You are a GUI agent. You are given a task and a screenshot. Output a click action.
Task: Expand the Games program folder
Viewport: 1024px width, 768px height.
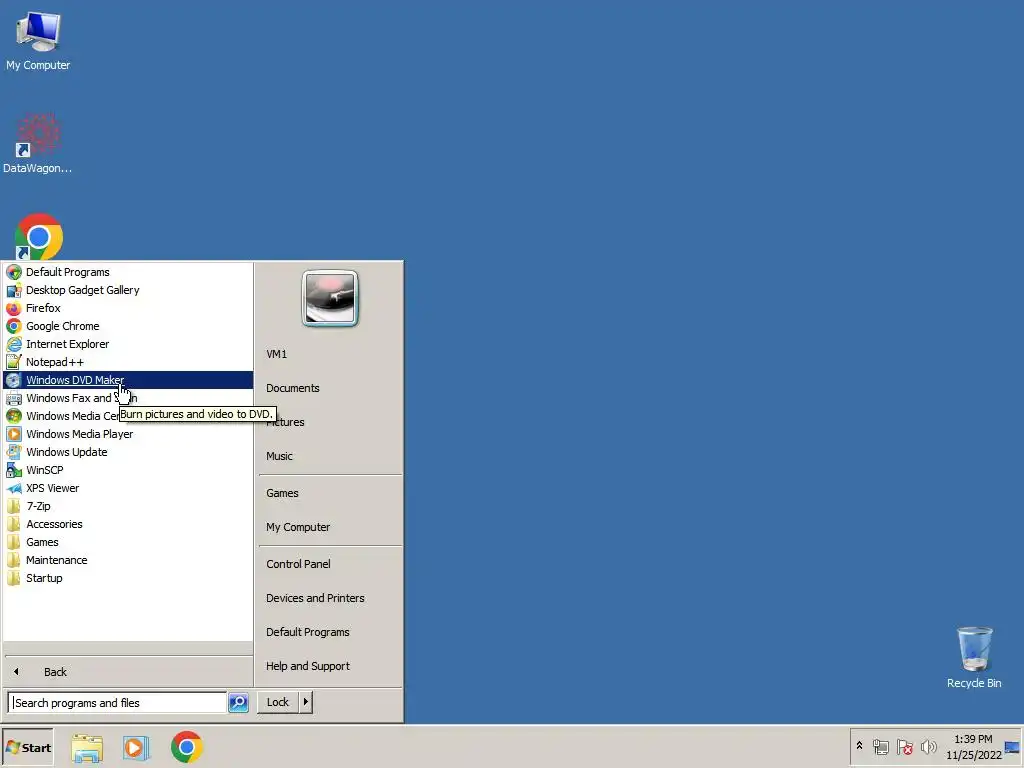(128, 542)
